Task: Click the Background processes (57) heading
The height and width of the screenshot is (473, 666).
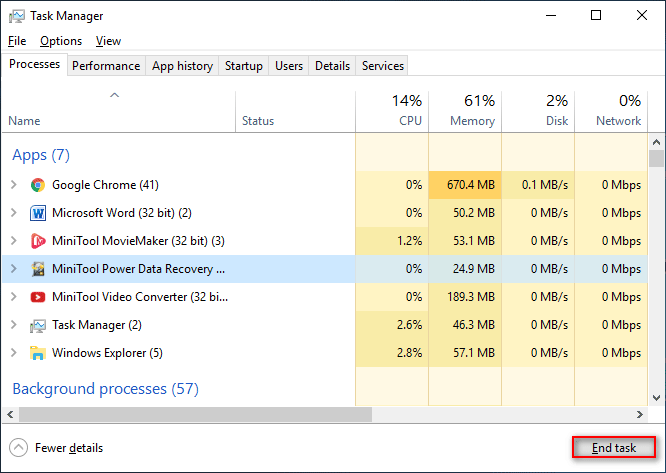Action: point(105,389)
